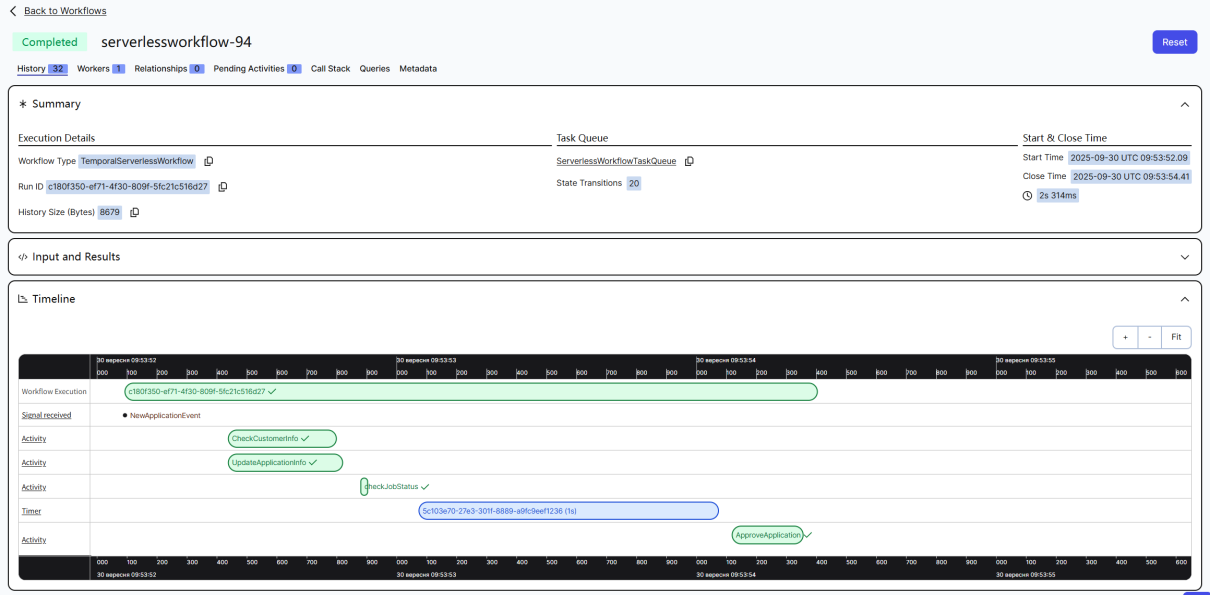Copy the Workflow Type value

point(208,161)
